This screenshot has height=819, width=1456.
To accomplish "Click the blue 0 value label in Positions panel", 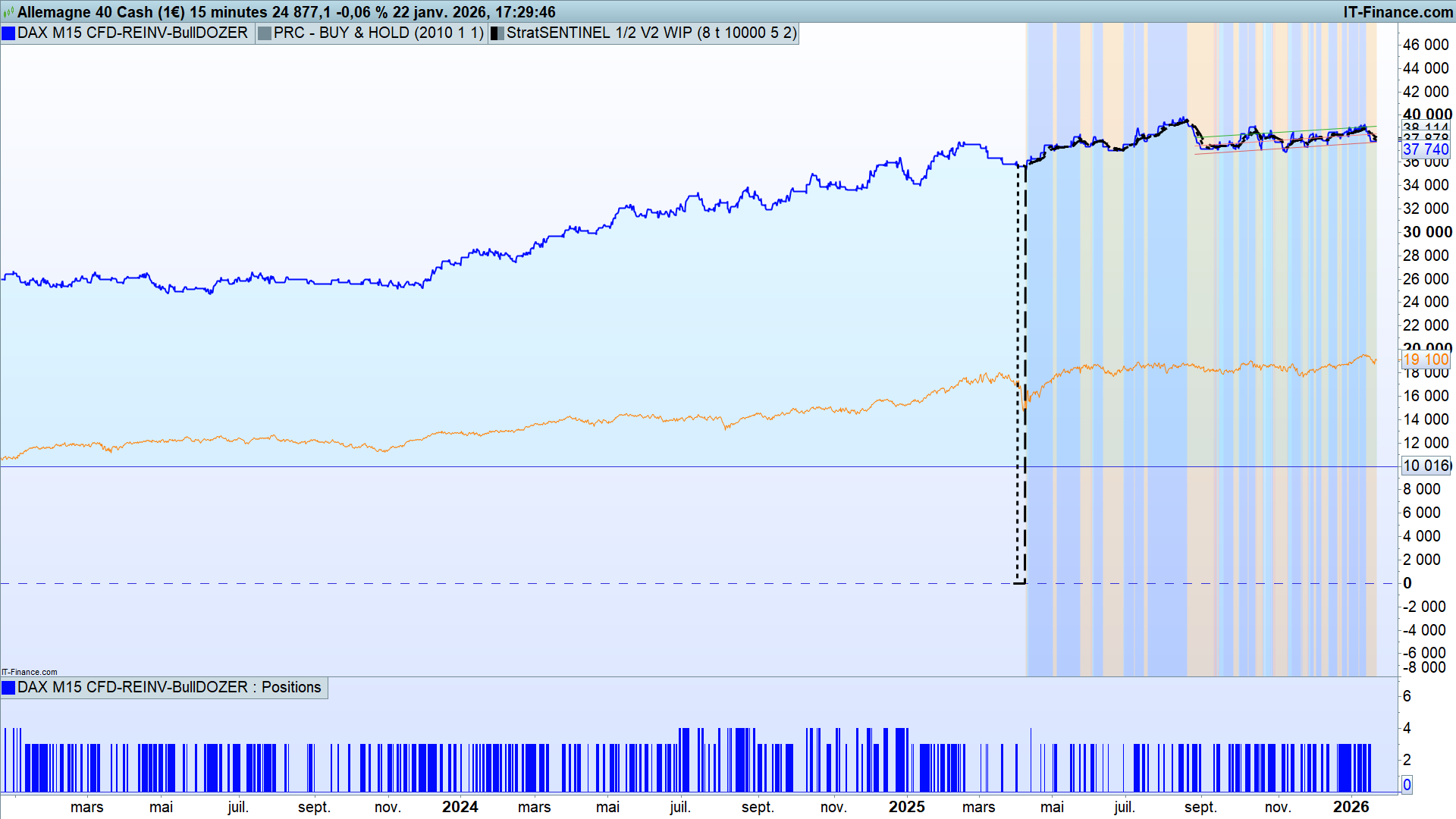I will (1407, 785).
